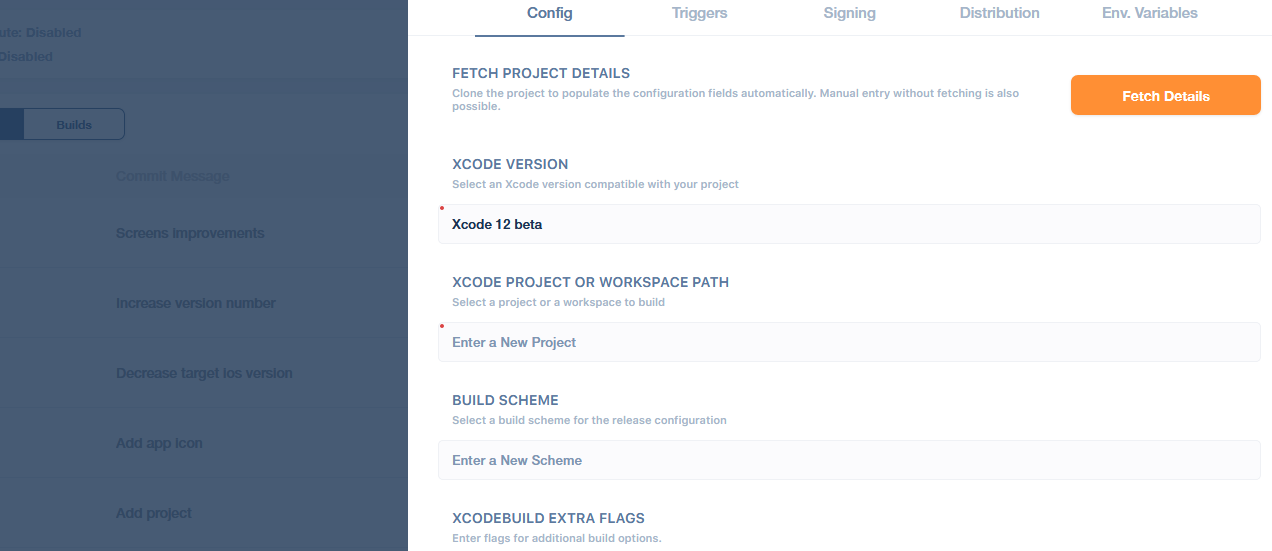Click the Enter a New Scheme field
The width and height of the screenshot is (1272, 551).
point(849,460)
